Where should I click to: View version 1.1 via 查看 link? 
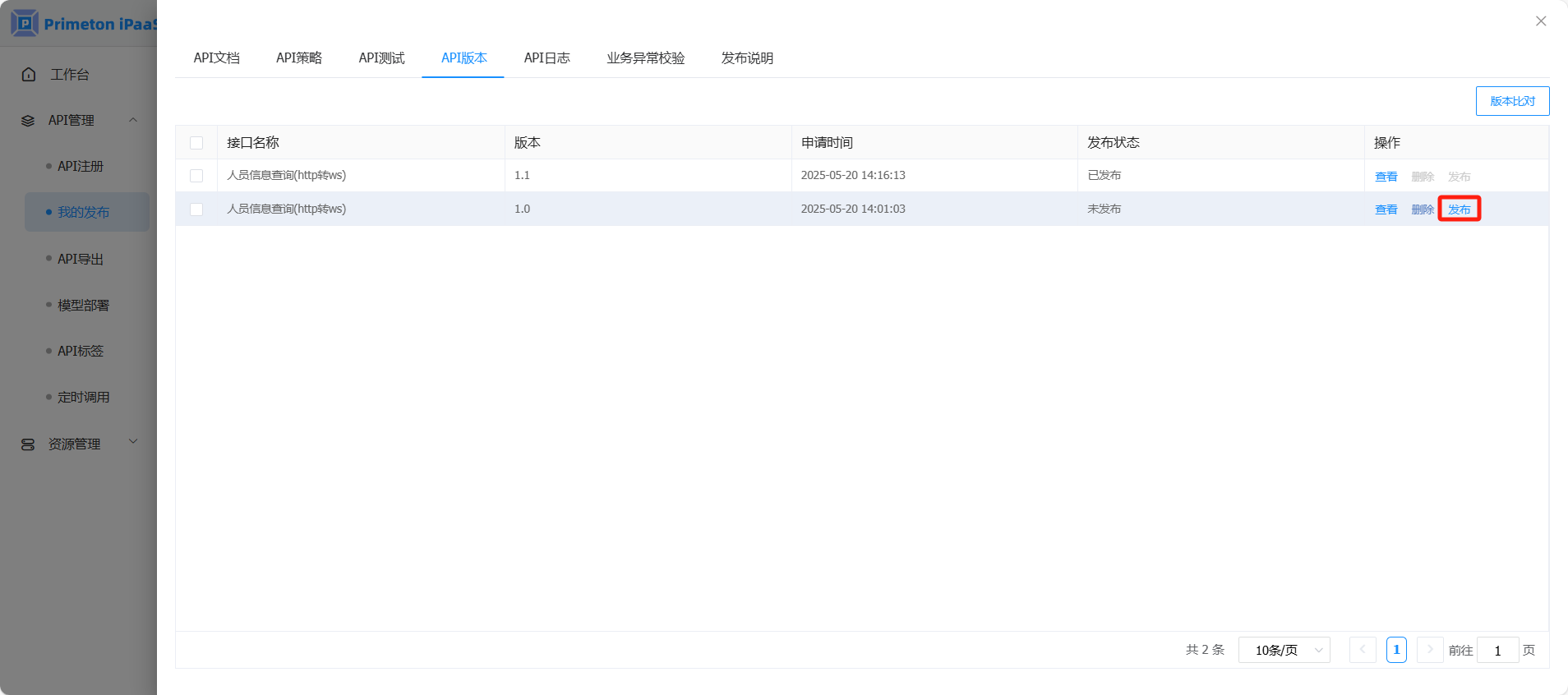pyautogui.click(x=1386, y=177)
